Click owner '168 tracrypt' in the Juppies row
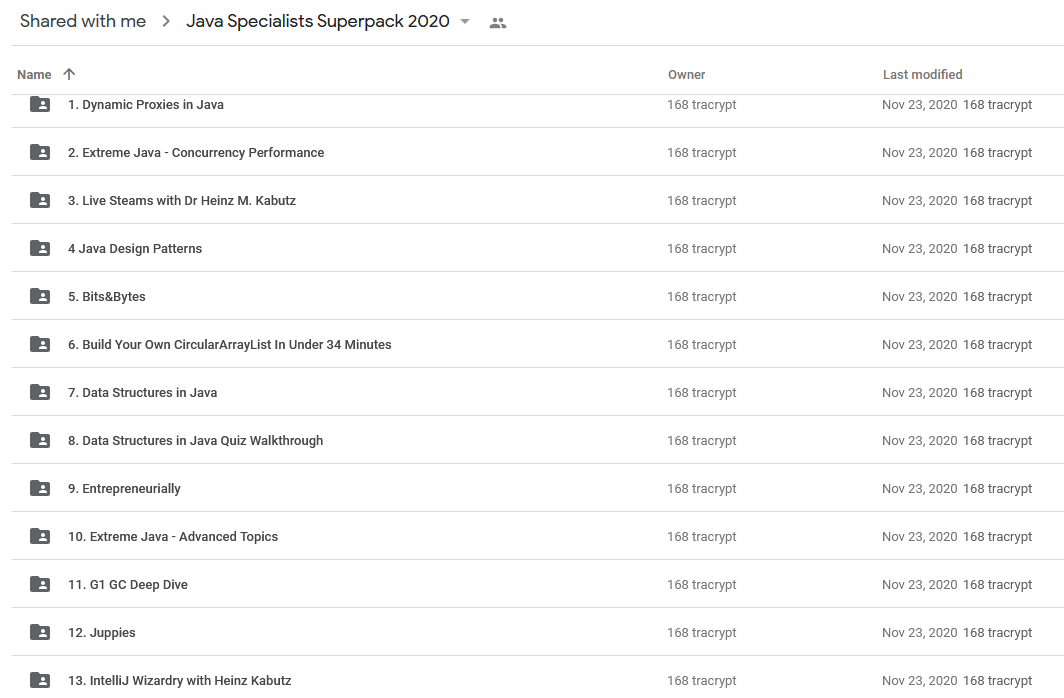 (702, 633)
